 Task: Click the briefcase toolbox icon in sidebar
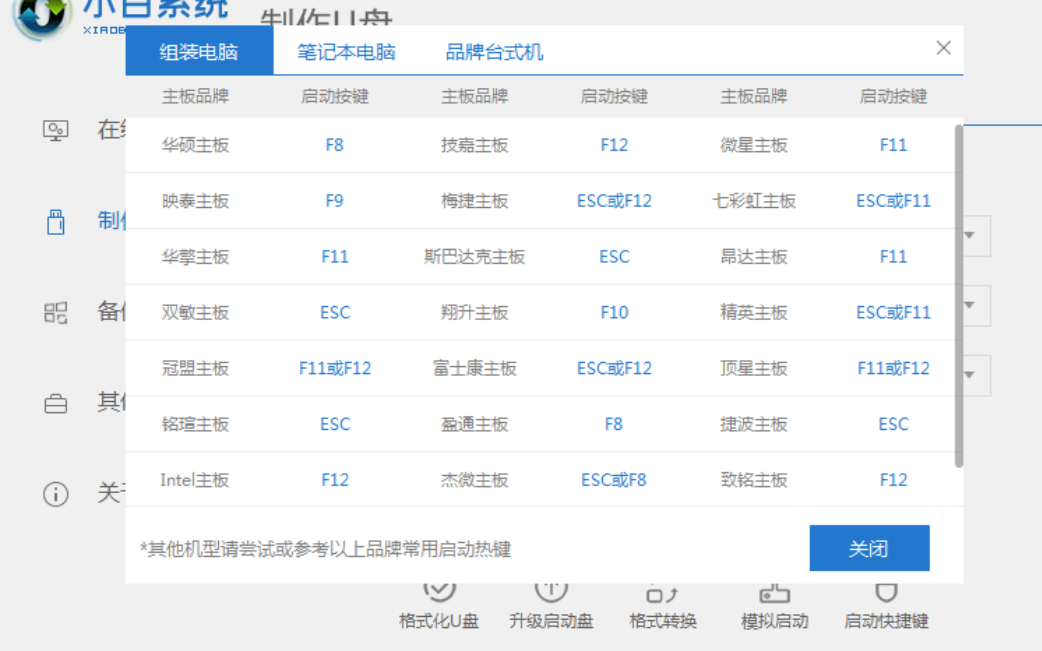tap(56, 404)
